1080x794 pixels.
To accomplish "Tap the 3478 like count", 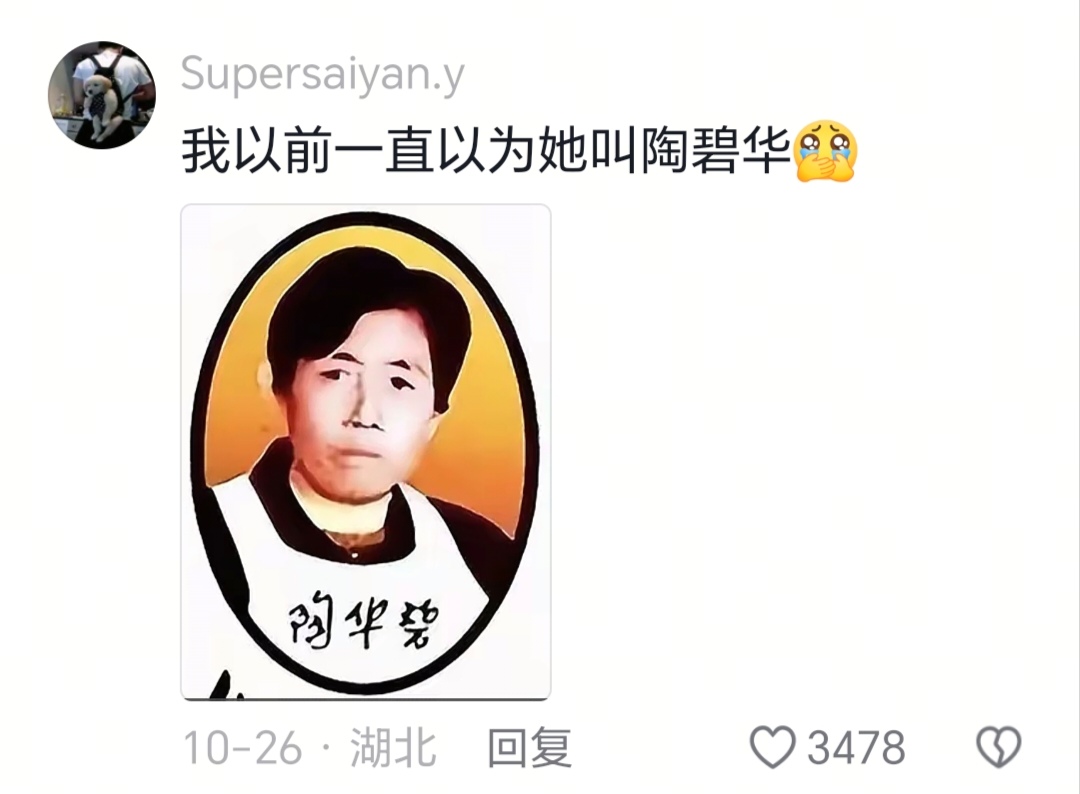I will [856, 747].
